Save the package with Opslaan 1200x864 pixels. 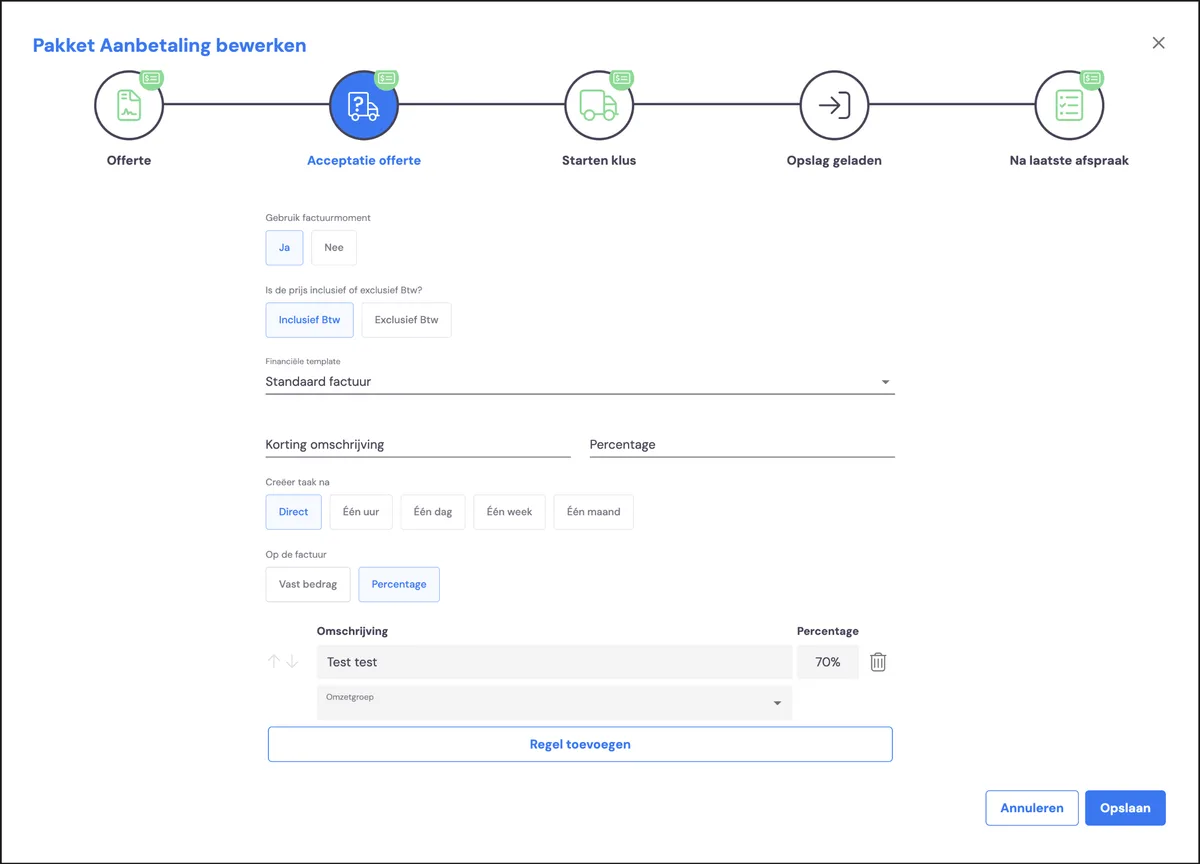1125,808
